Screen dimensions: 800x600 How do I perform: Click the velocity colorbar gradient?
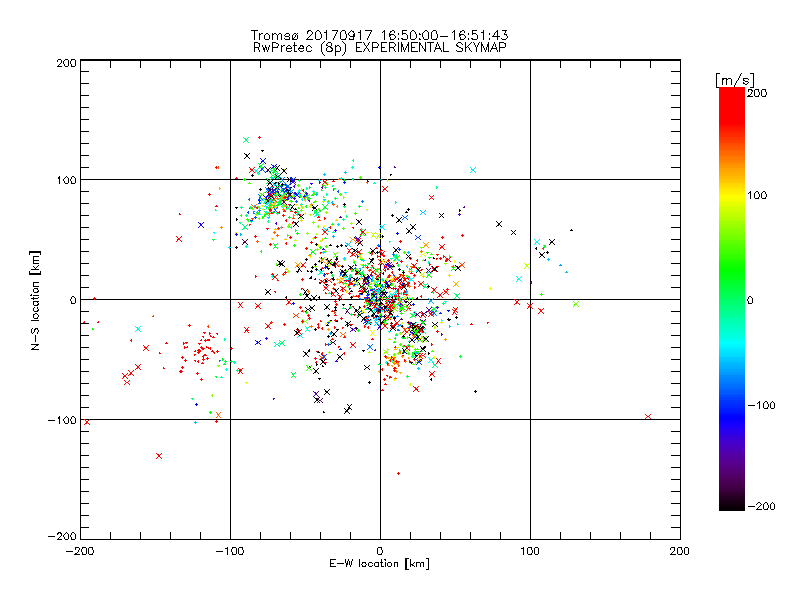point(732,299)
